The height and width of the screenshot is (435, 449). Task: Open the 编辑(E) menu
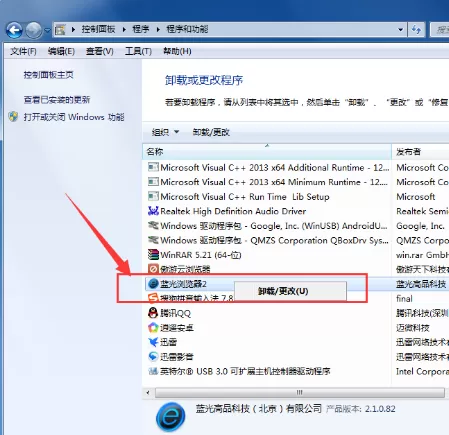(61, 51)
